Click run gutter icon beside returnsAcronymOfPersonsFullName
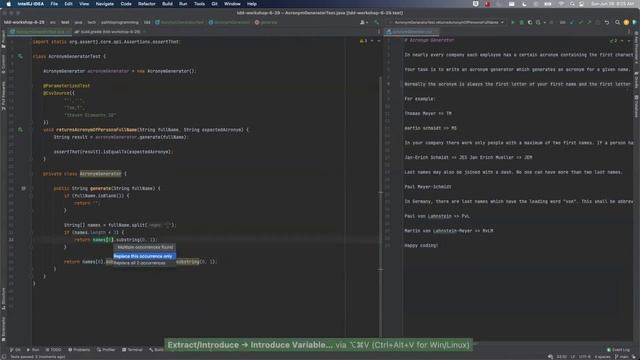 [x=20, y=130]
